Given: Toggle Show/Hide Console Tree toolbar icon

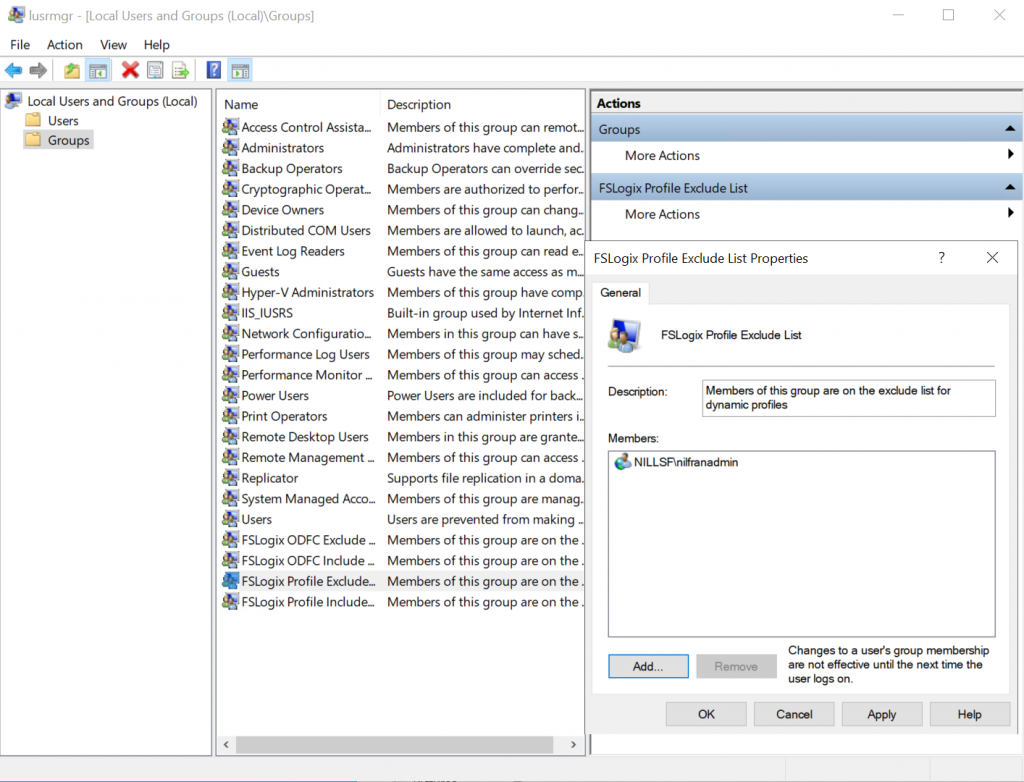Looking at the screenshot, I should tap(98, 71).
